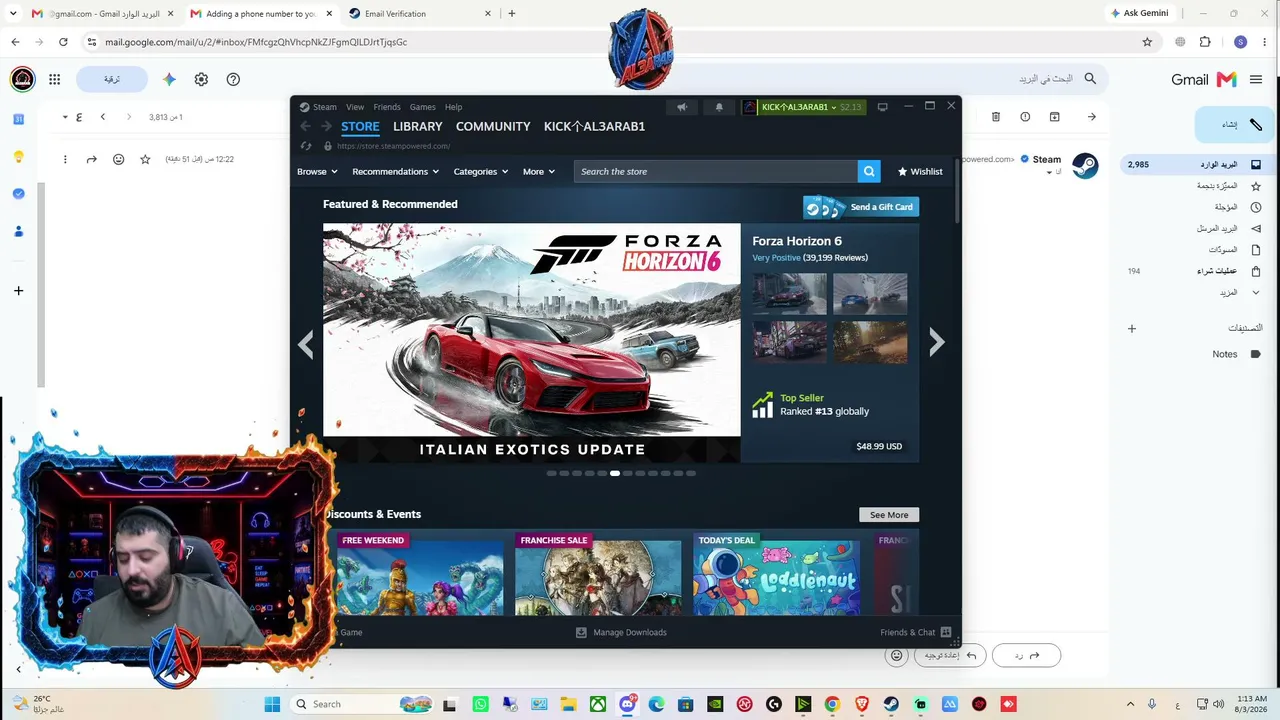1280x720 pixels.
Task: Show hidden system tray icons
Action: [x=1130, y=704]
